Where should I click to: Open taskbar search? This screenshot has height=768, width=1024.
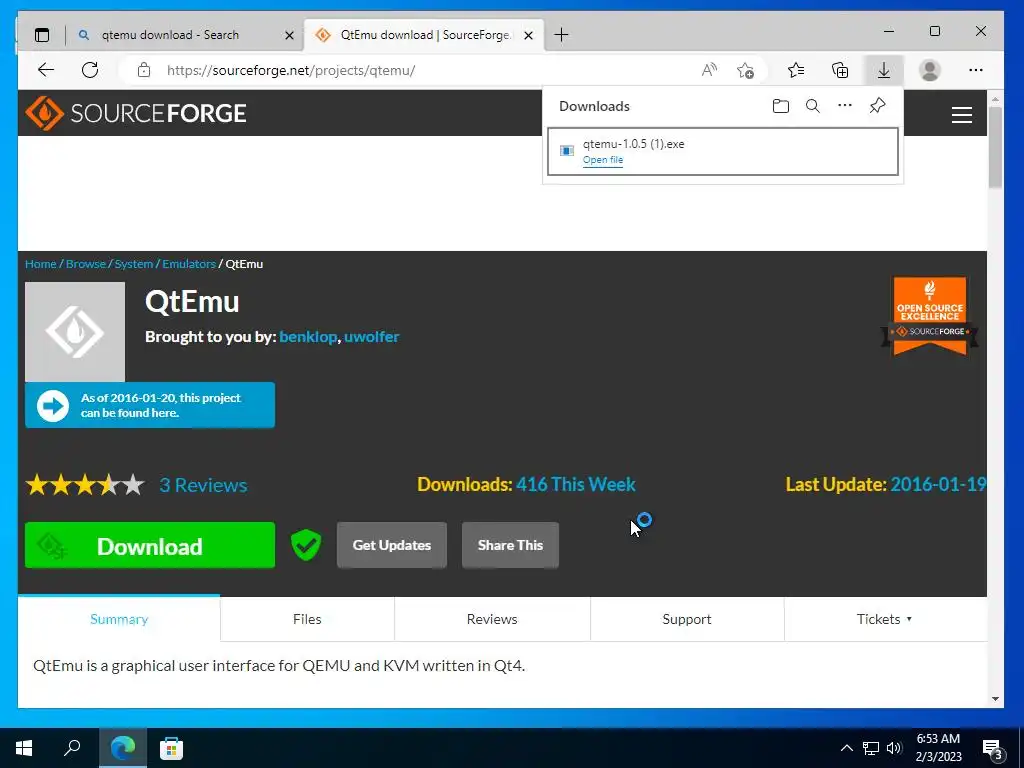(72, 748)
